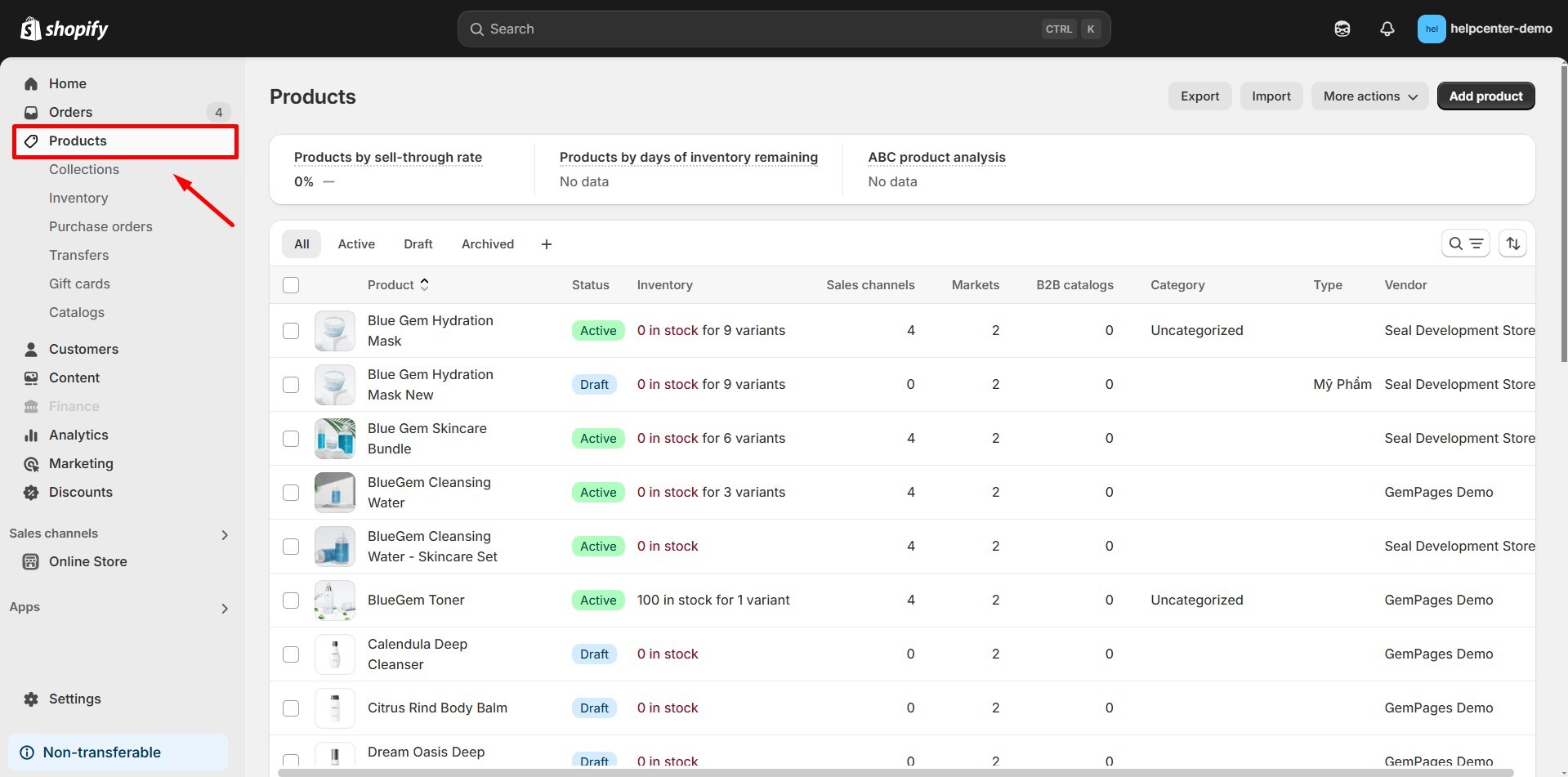Check the BlueGem Toner row checkbox
This screenshot has width=1568, height=777.
(x=291, y=601)
